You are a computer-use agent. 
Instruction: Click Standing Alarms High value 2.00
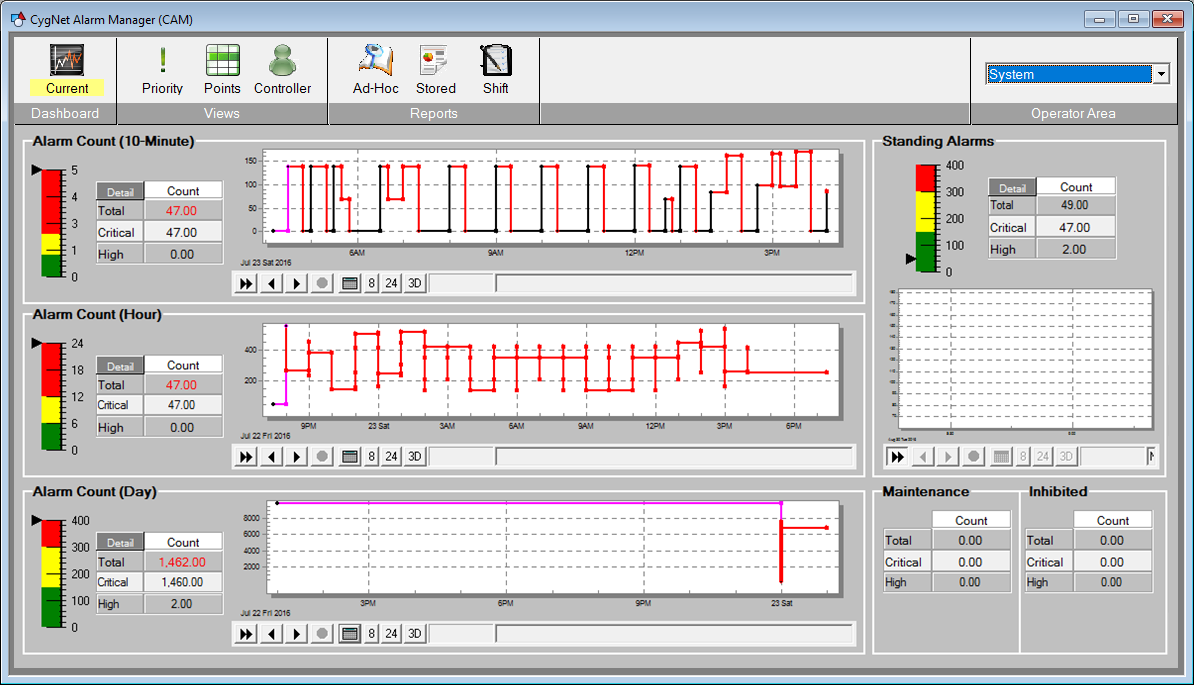coord(1074,249)
